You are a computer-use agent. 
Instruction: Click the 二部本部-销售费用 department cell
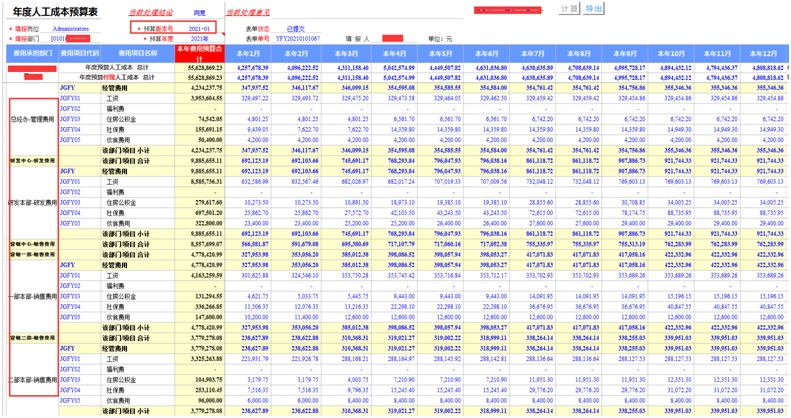coord(33,380)
